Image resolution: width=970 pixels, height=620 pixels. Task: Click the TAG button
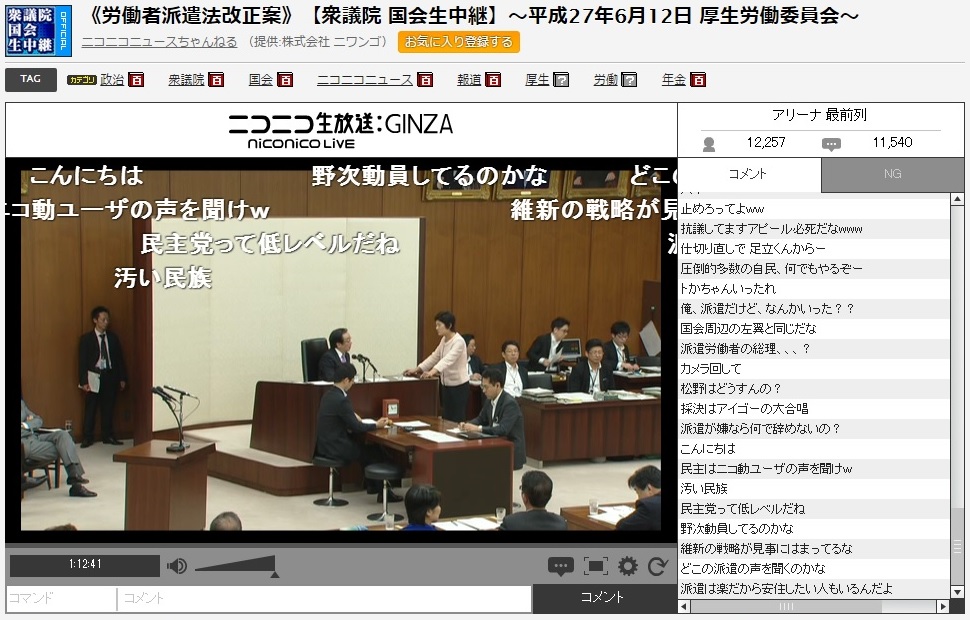tap(30, 79)
